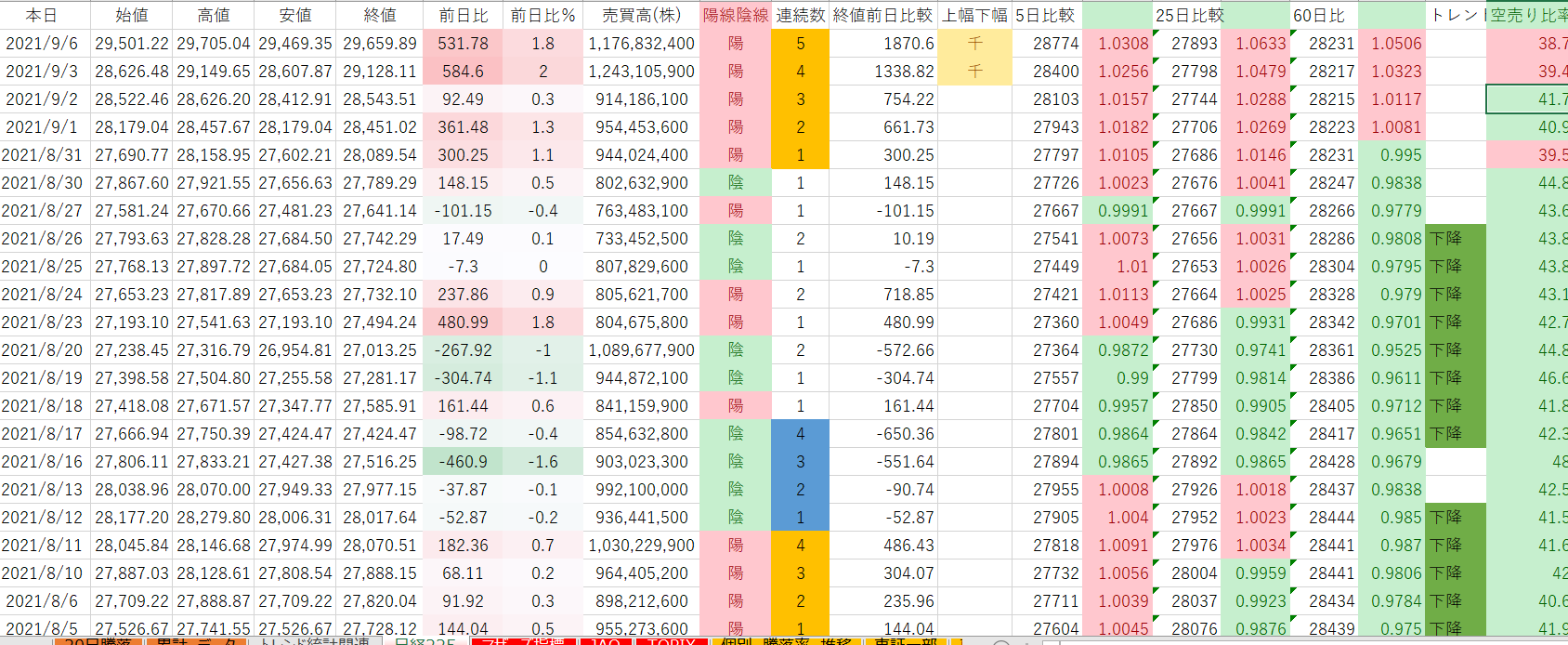Viewport: 1568px width, 645px height.
Task: Select volume cell 1,243,105,900
Action: point(641,71)
